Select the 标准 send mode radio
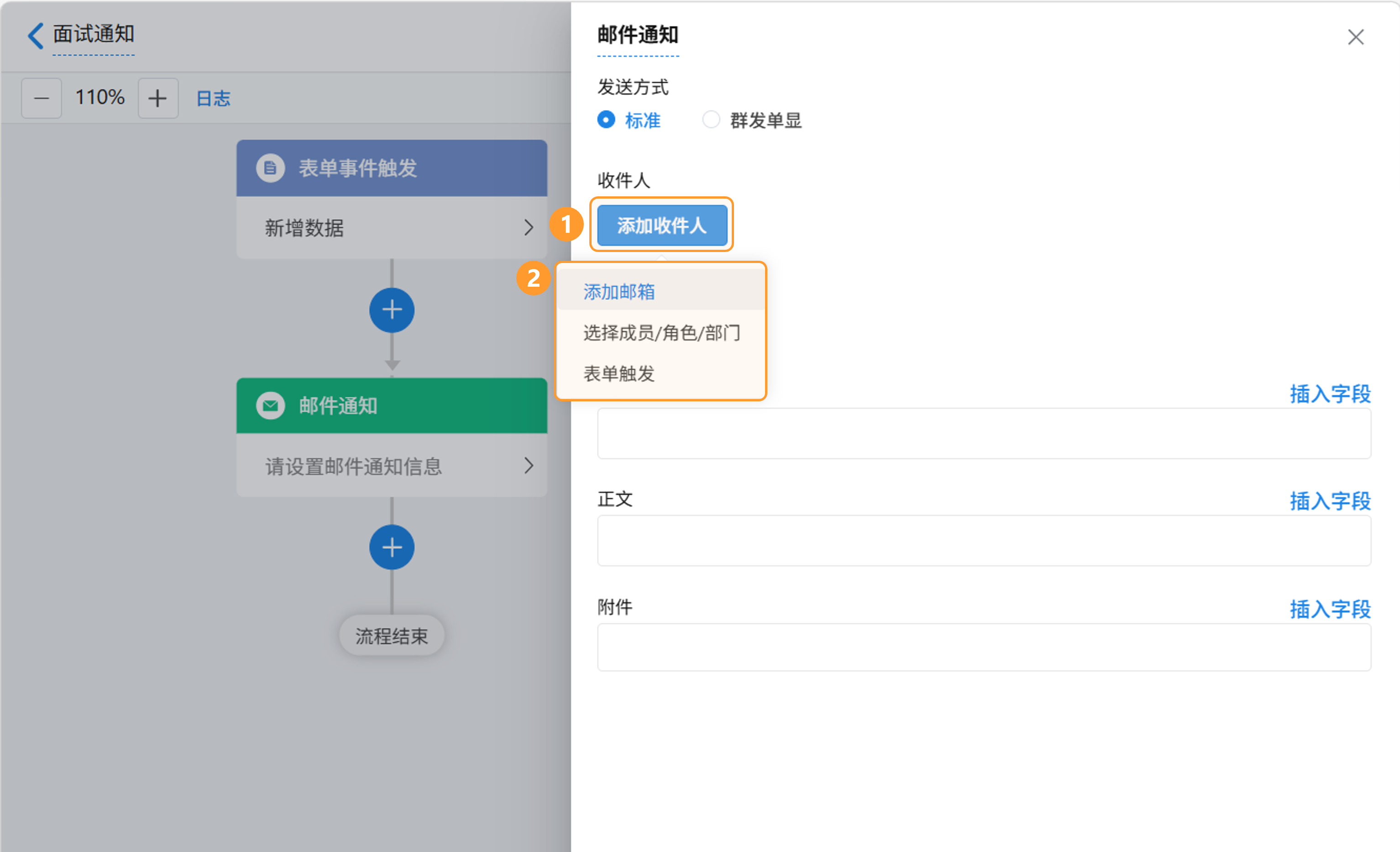 tap(606, 120)
